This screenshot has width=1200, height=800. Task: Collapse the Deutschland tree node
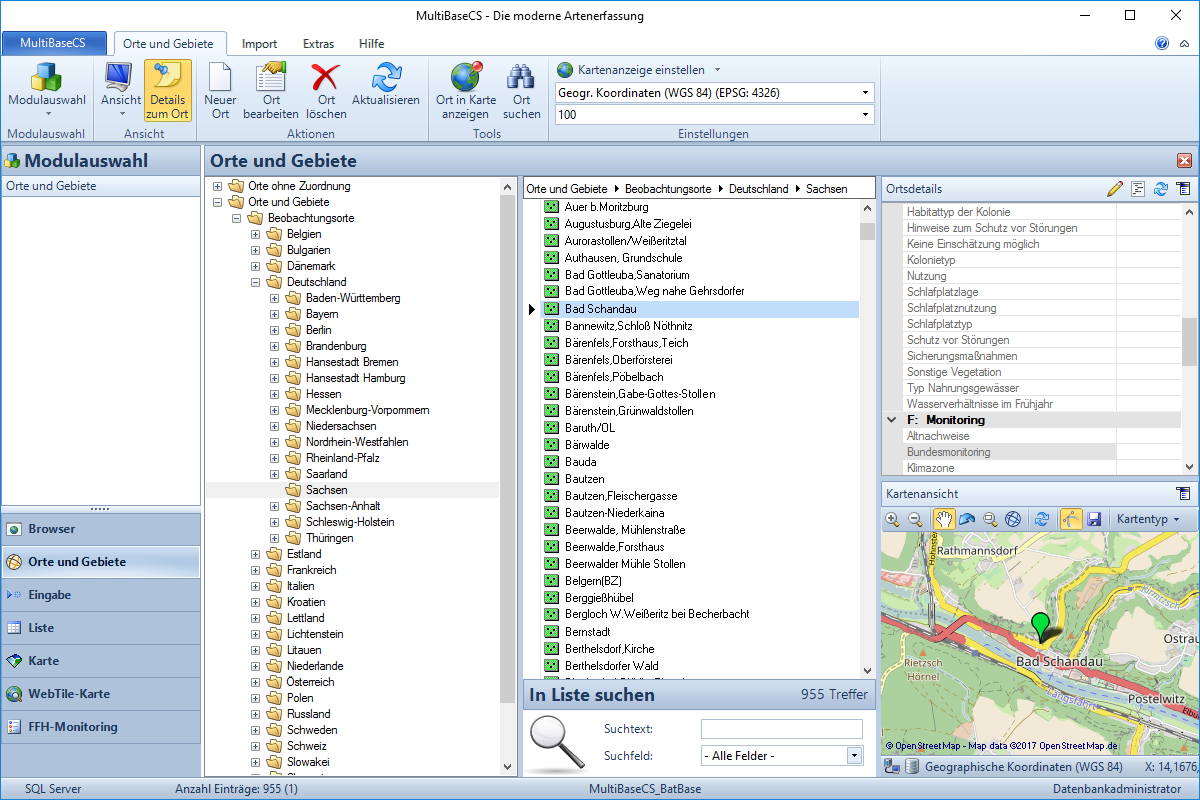click(x=255, y=282)
